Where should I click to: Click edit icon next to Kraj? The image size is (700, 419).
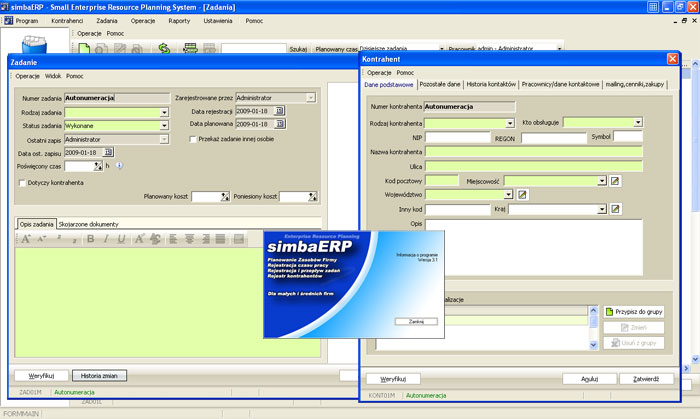click(x=615, y=209)
